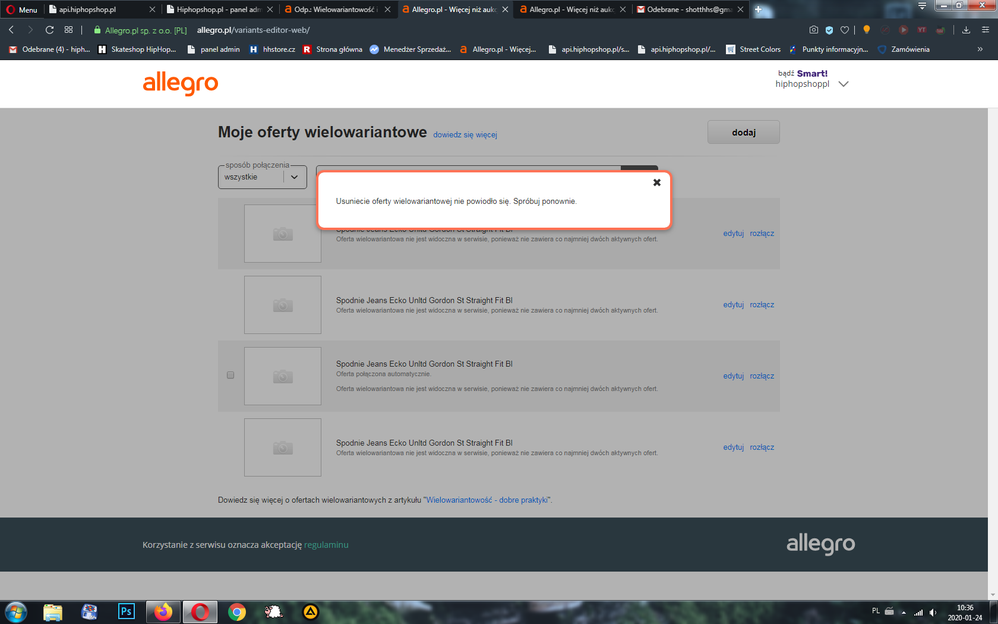The image size is (998, 624).
Task: Open Opera Menu button
Action: 21,9
